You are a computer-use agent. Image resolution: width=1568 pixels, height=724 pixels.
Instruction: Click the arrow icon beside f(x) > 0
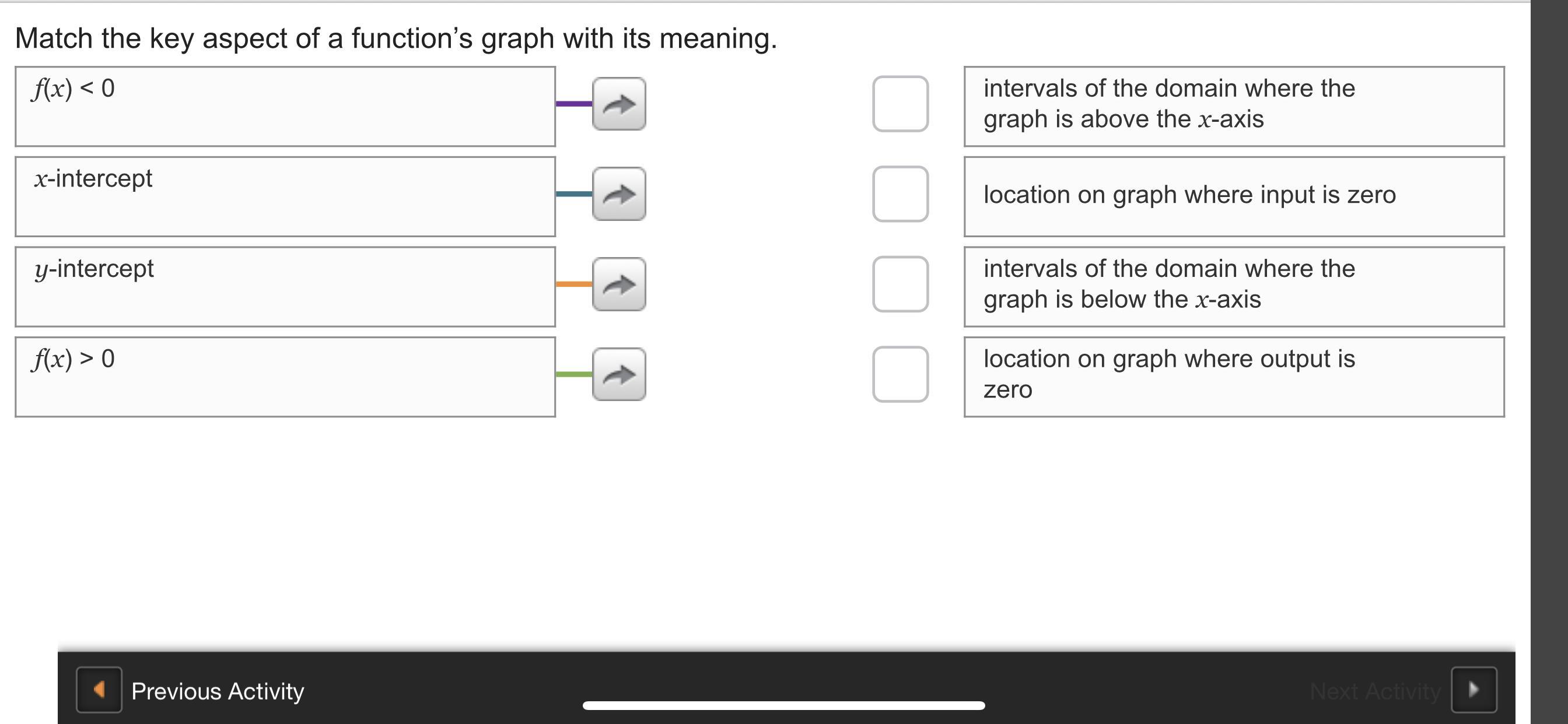click(619, 374)
